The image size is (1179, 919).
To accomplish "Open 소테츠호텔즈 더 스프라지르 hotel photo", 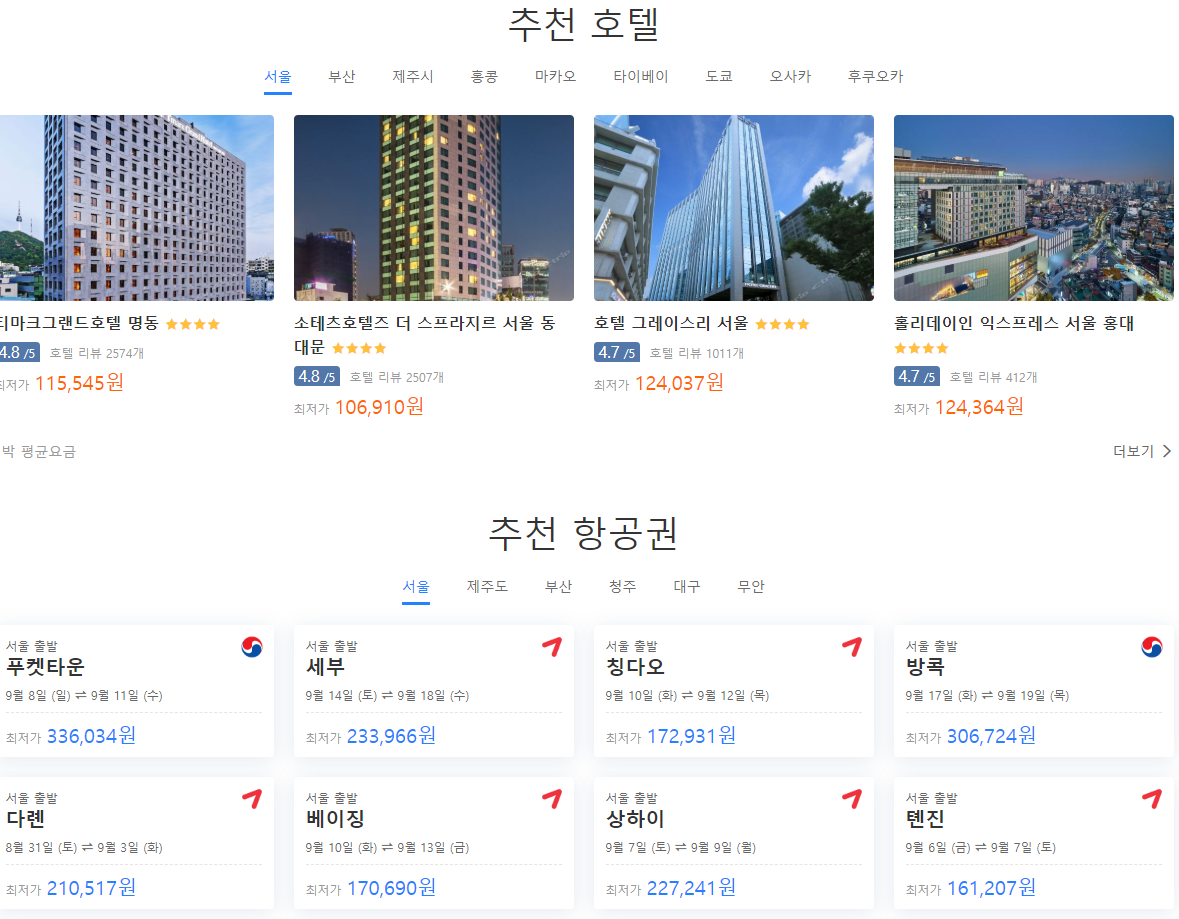I will pos(434,208).
